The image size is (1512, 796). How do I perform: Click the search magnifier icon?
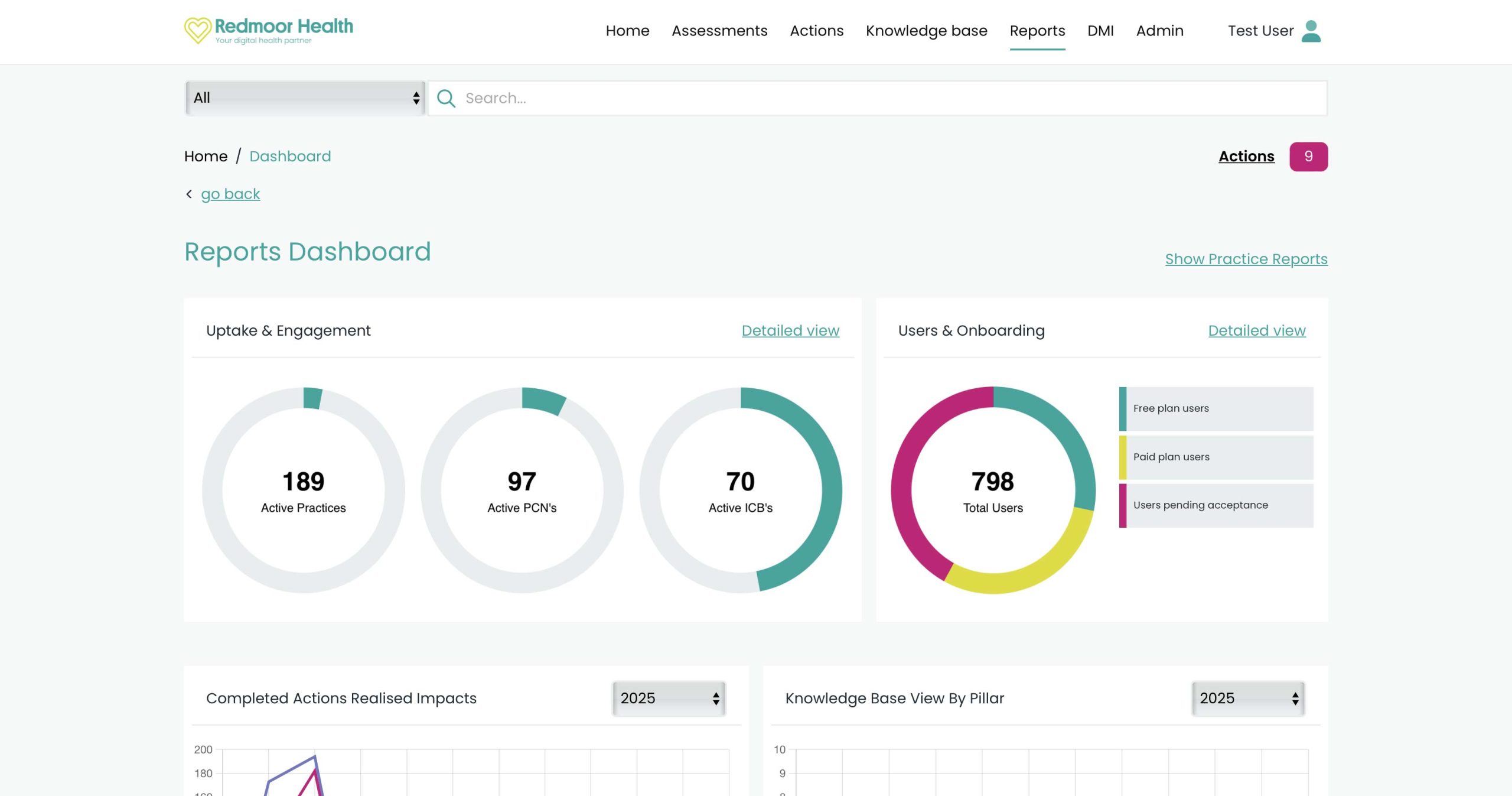446,98
